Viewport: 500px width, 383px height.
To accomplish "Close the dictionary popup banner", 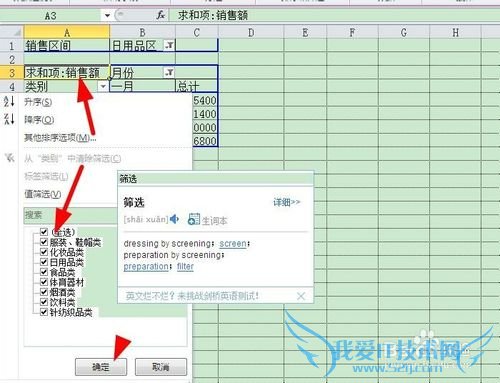I will tap(301, 296).
